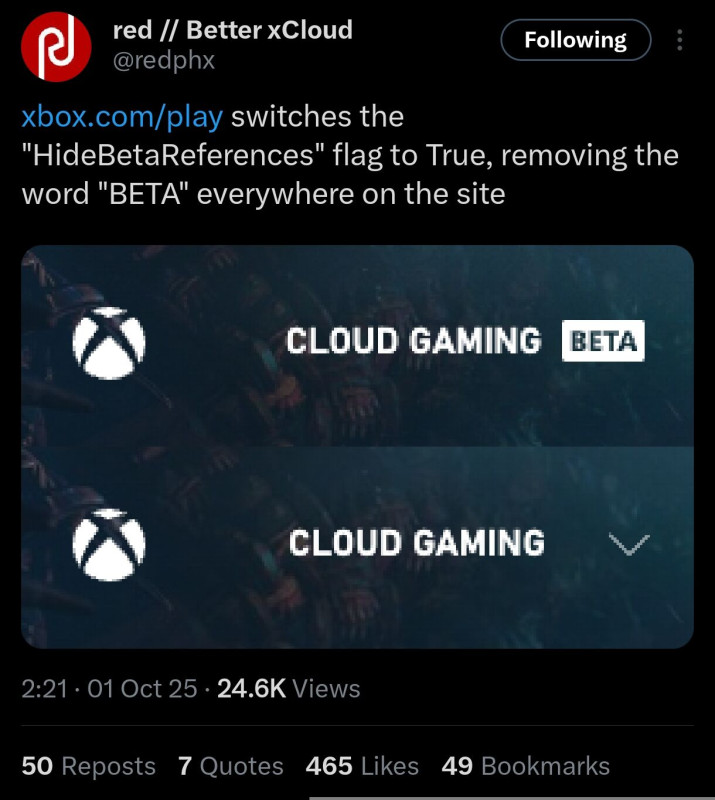View the 24.6K Views analytics
This screenshot has width=715, height=800.
[x=288, y=689]
